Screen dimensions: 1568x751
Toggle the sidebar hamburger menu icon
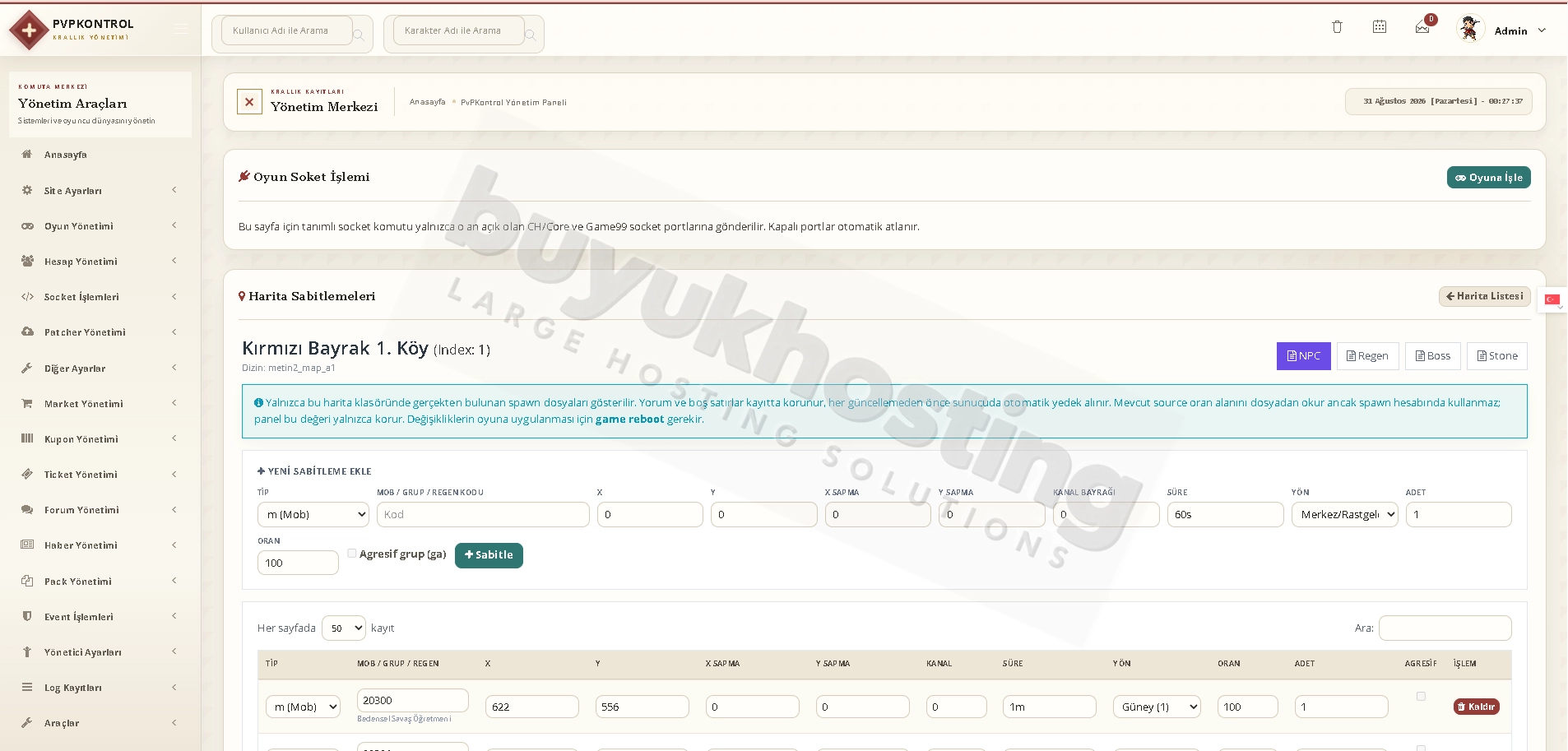(x=181, y=30)
